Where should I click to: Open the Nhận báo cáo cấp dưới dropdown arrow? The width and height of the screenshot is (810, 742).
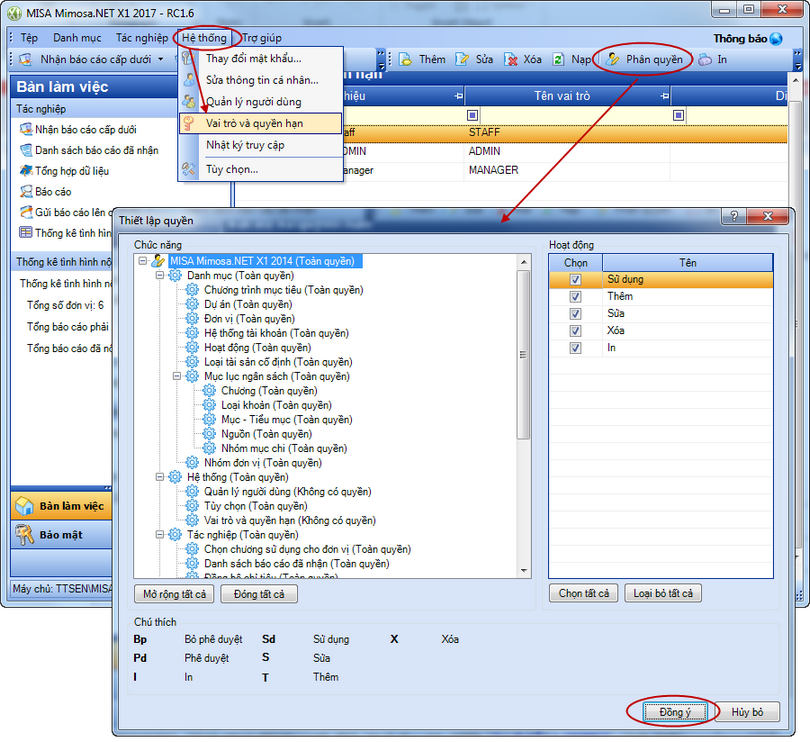pyautogui.click(x=161, y=59)
